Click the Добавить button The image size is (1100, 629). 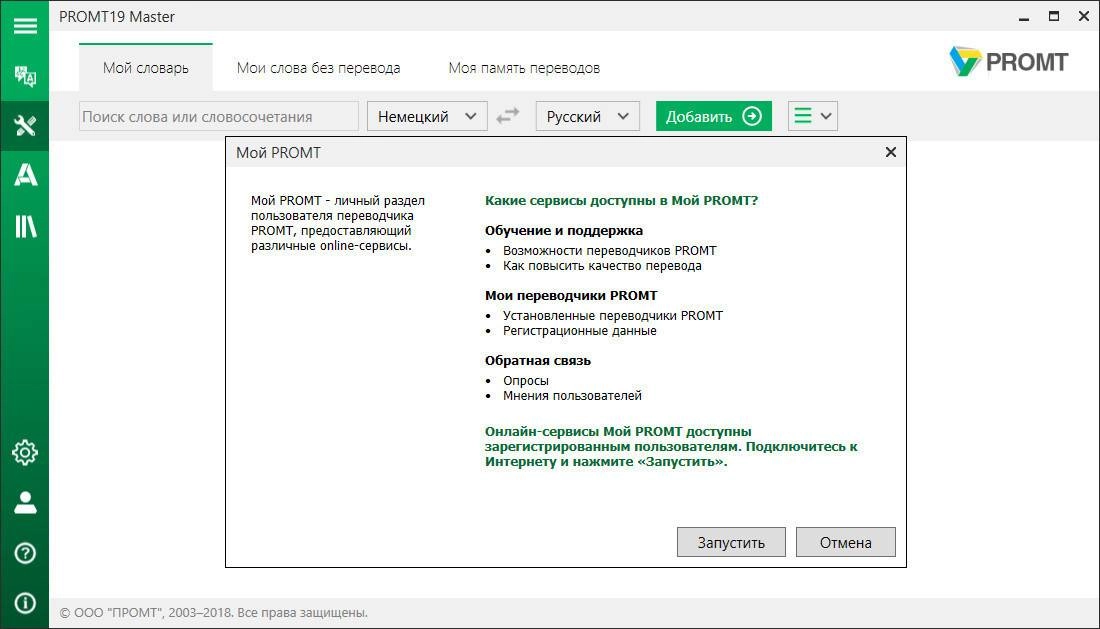pyautogui.click(x=713, y=116)
